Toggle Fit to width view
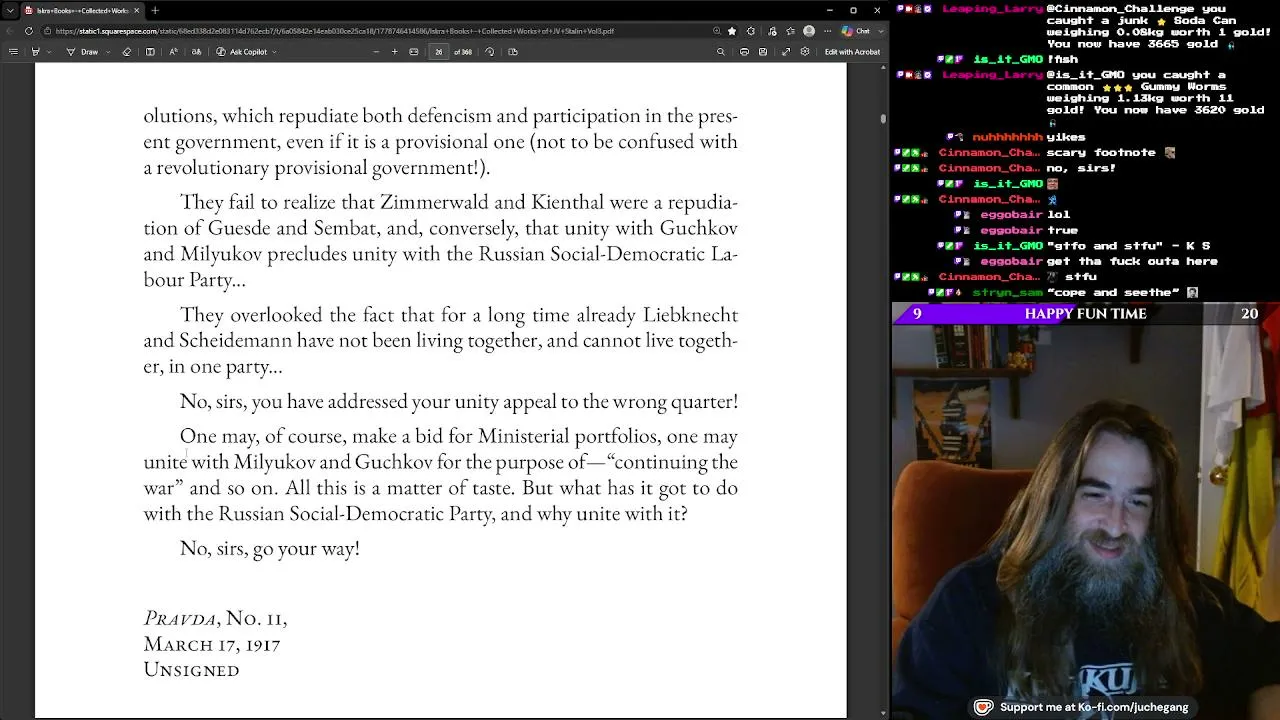This screenshot has width=1280, height=720. click(413, 52)
